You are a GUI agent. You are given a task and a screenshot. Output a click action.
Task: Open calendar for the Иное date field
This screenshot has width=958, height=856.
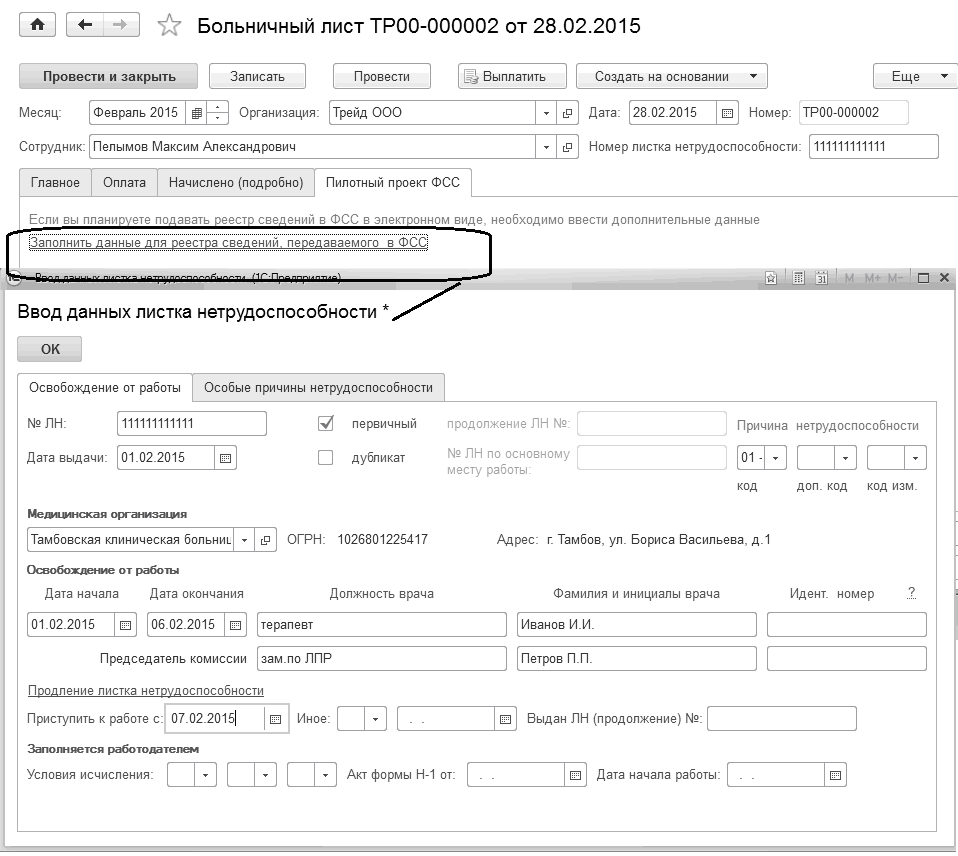(x=505, y=719)
